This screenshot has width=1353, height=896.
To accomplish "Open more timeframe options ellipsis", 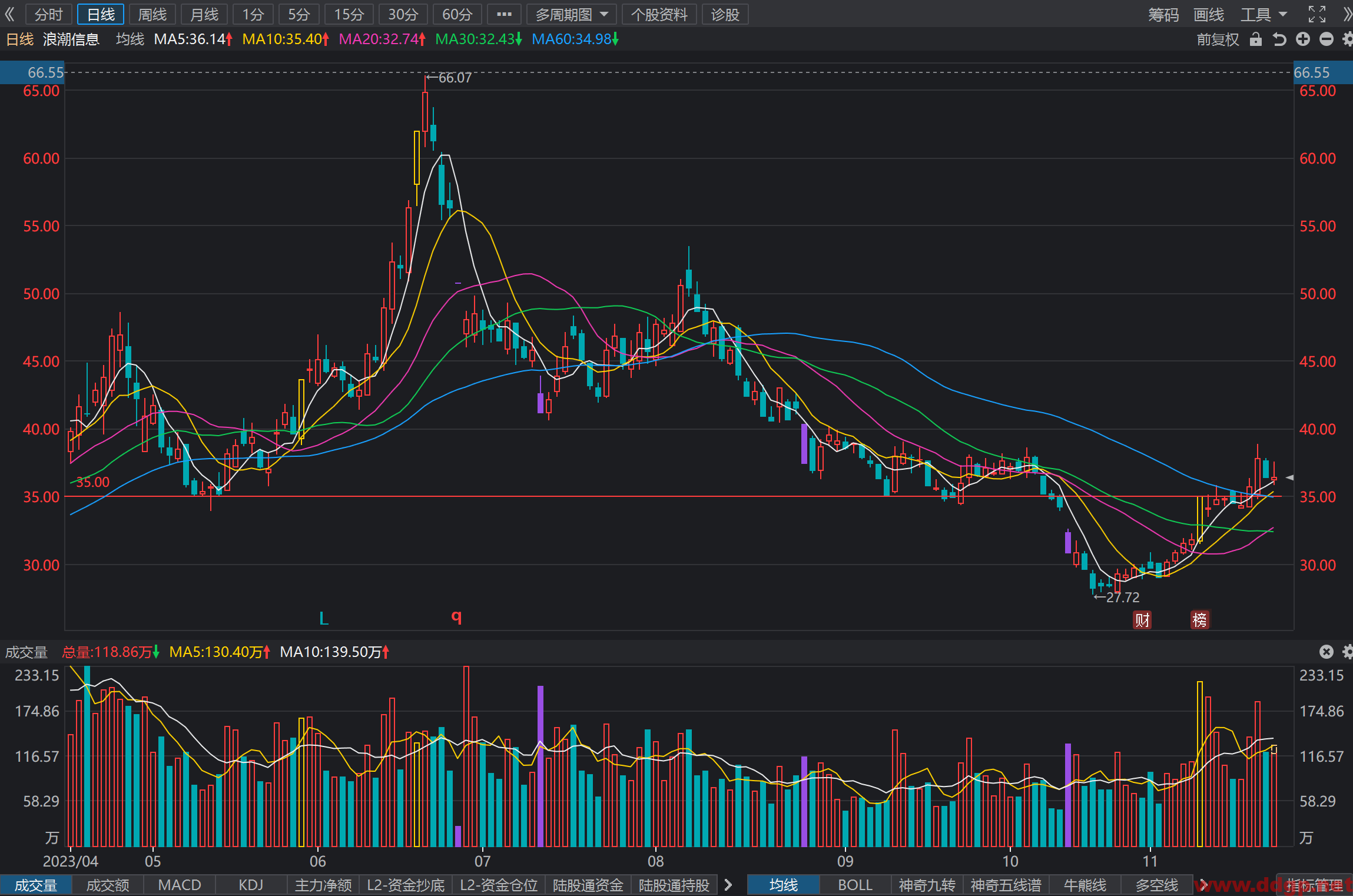I will click(504, 14).
